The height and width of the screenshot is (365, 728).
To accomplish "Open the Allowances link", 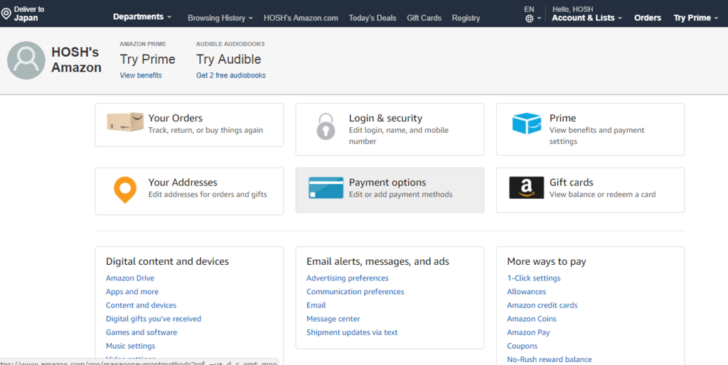I will point(526,292).
